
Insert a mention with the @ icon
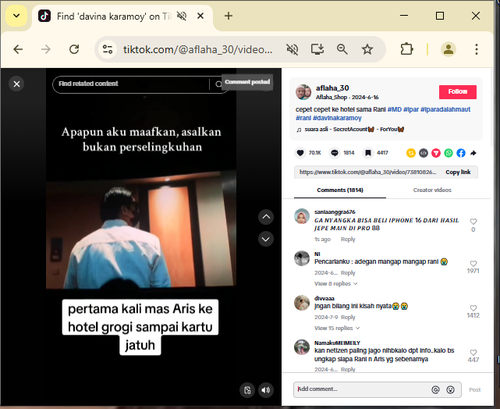coord(435,389)
